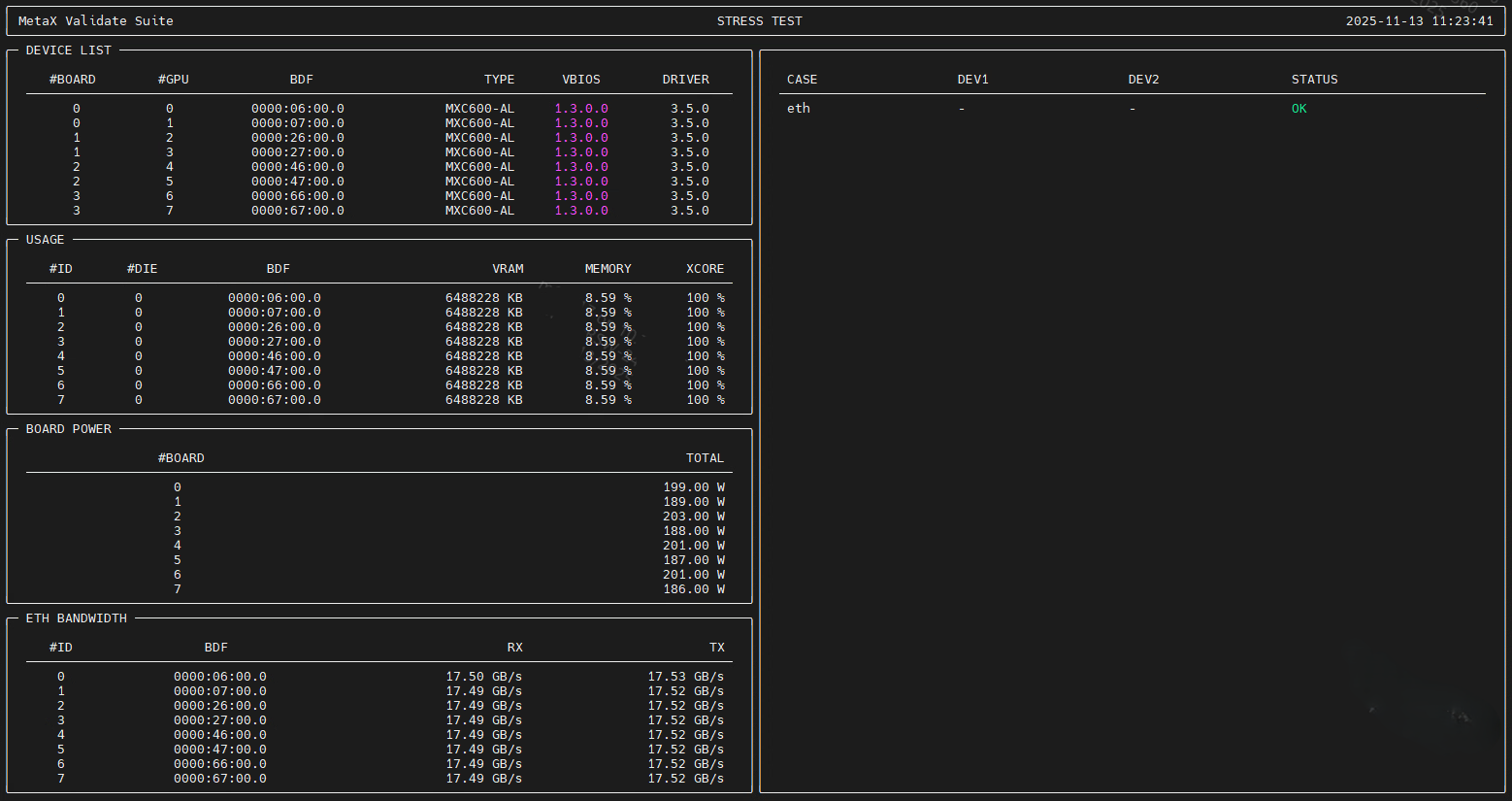The image size is (1512, 801).
Task: Click the USAGE panel title
Action: [45, 239]
